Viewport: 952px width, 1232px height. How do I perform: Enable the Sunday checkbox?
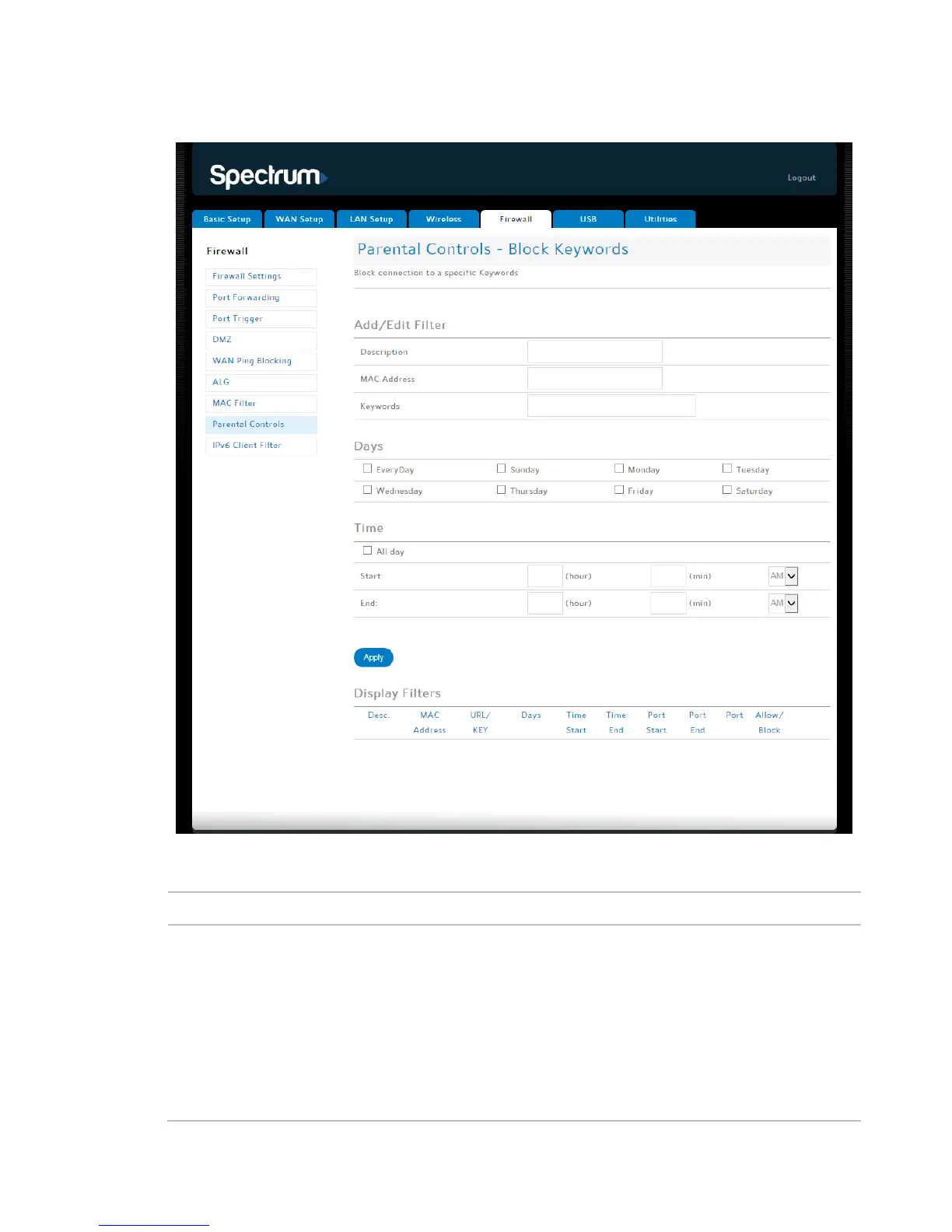point(502,469)
